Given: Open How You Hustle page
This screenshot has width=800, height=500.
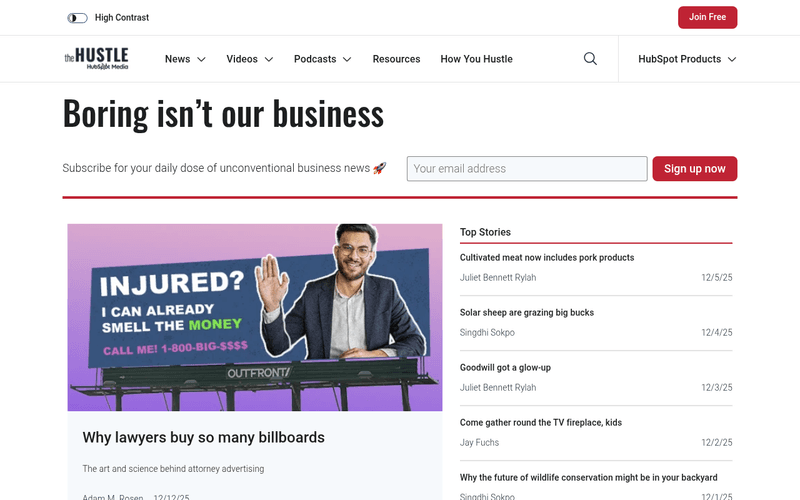Looking at the screenshot, I should (x=477, y=59).
